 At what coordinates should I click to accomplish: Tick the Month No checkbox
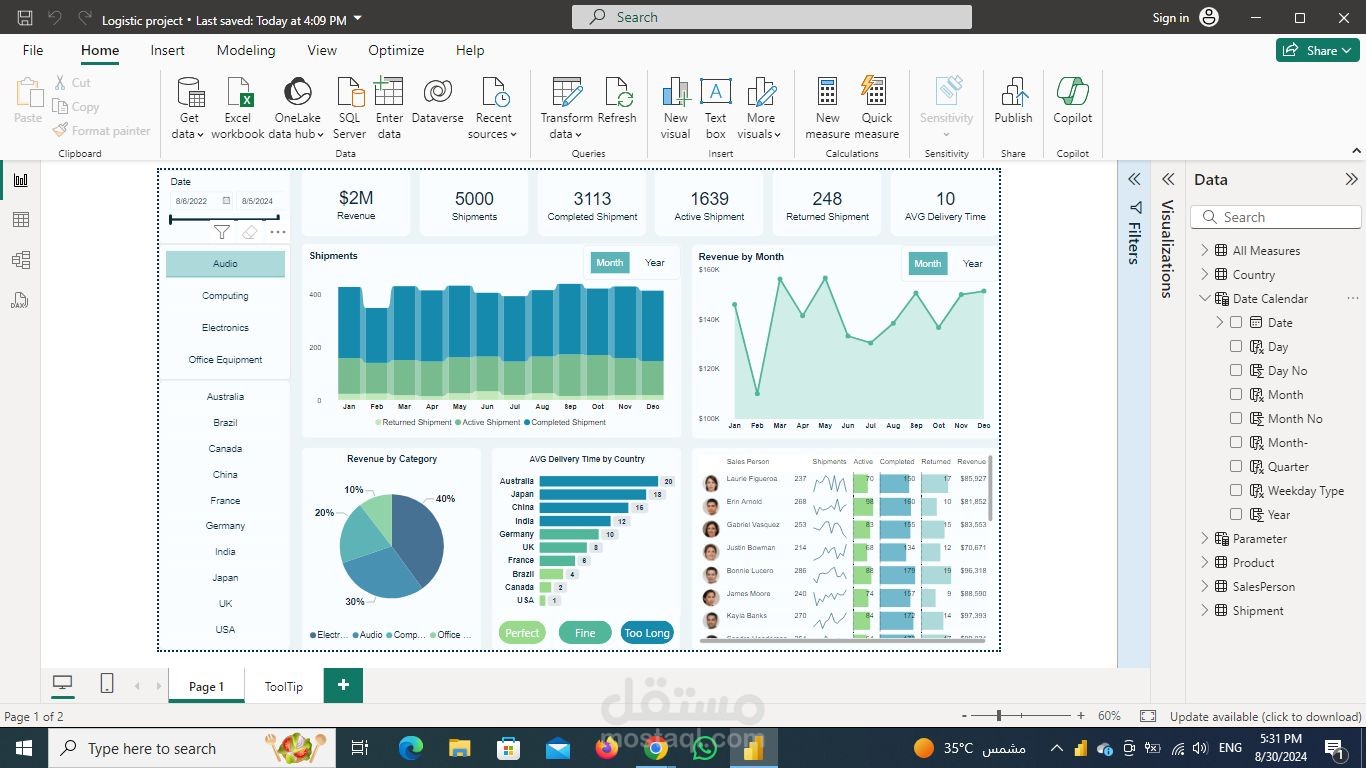point(1236,418)
